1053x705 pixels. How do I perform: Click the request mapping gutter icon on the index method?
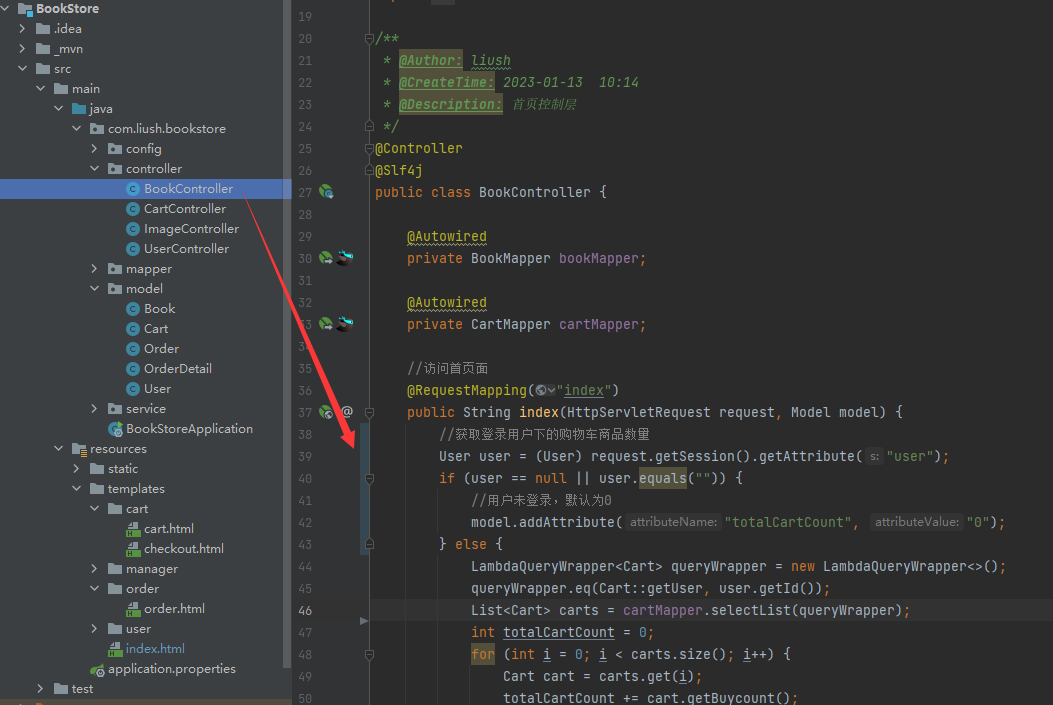327,411
